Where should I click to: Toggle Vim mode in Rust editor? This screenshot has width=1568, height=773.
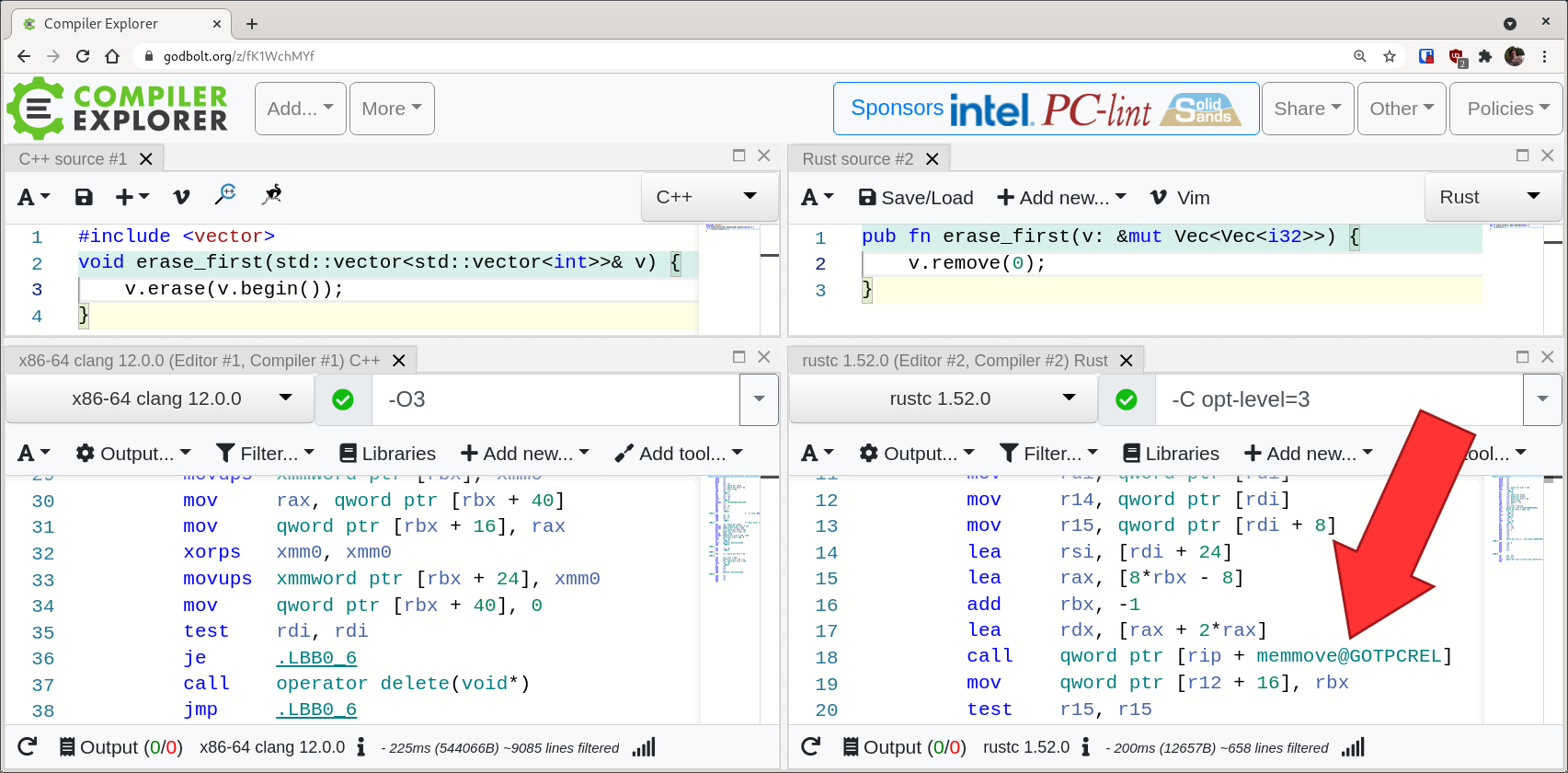(x=1180, y=198)
